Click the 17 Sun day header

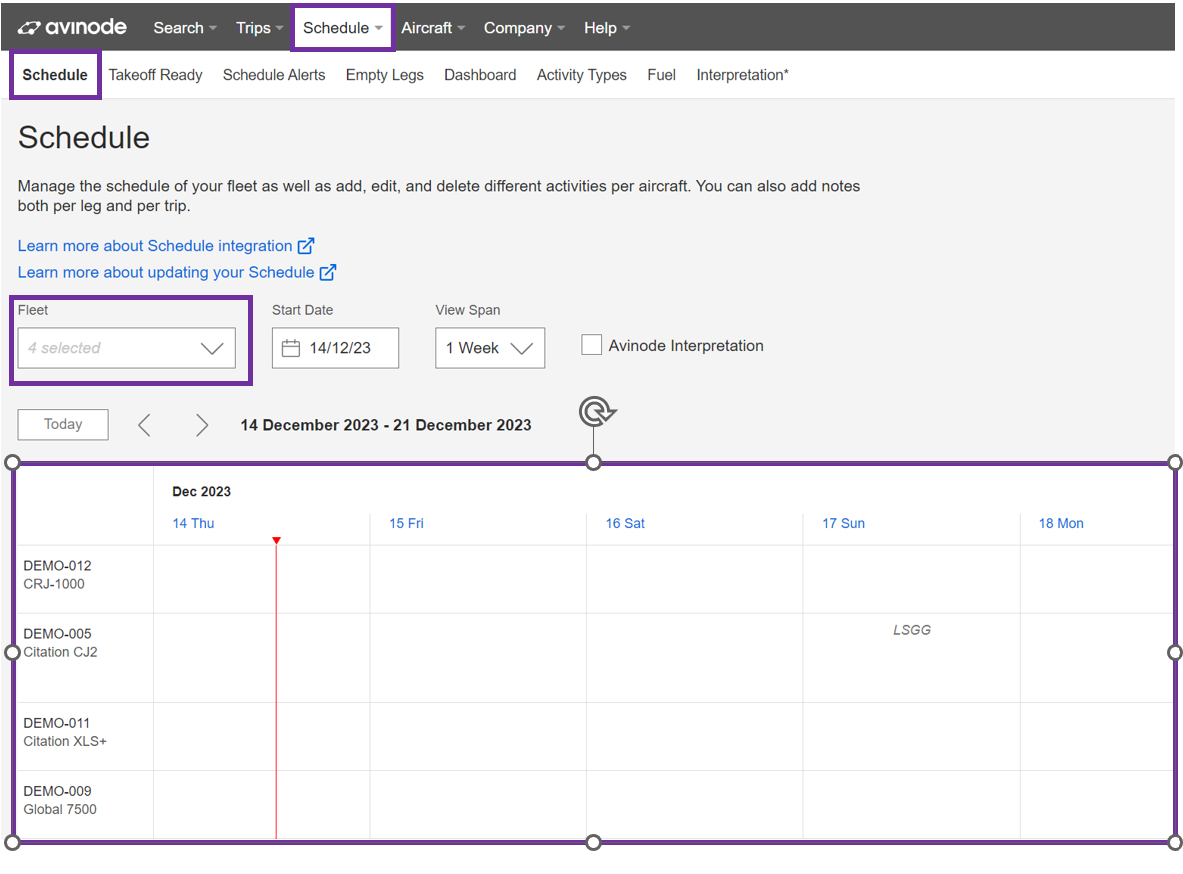click(x=843, y=523)
